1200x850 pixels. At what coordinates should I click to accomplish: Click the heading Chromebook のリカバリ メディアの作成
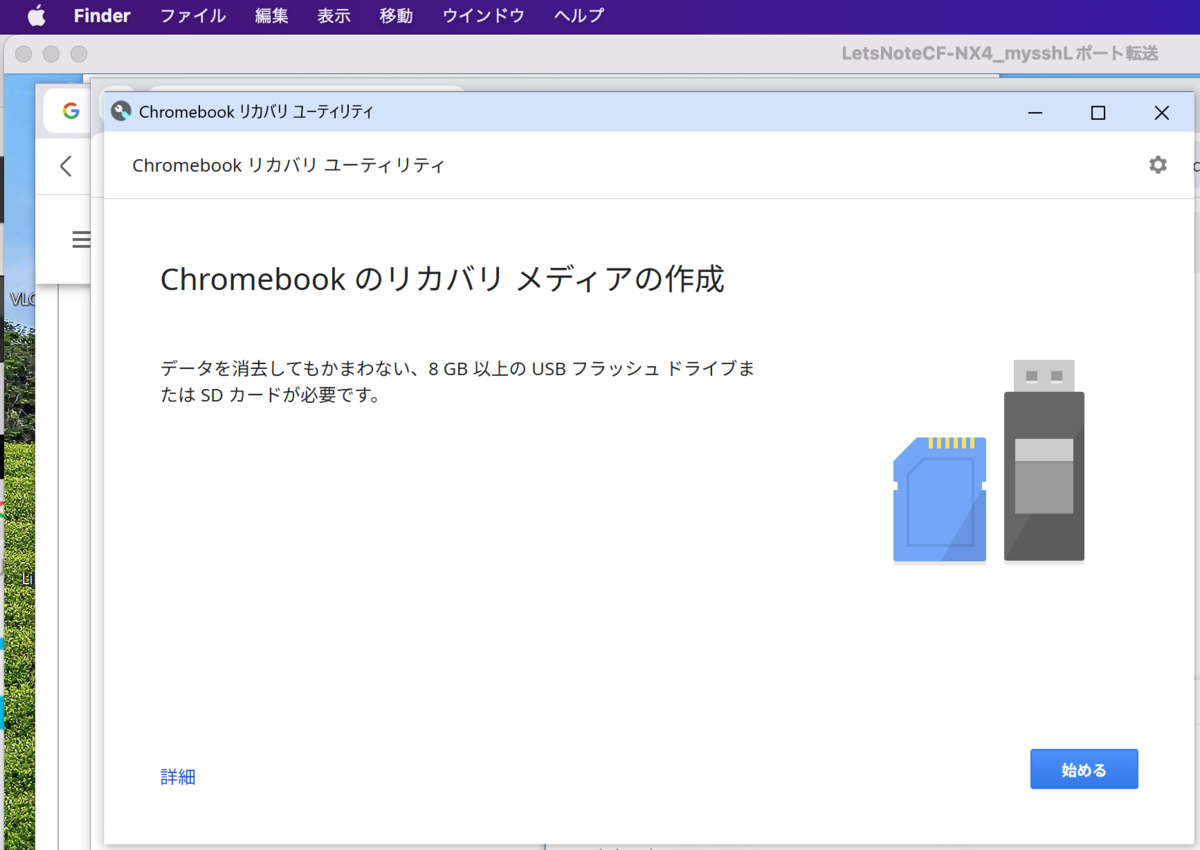[x=442, y=279]
